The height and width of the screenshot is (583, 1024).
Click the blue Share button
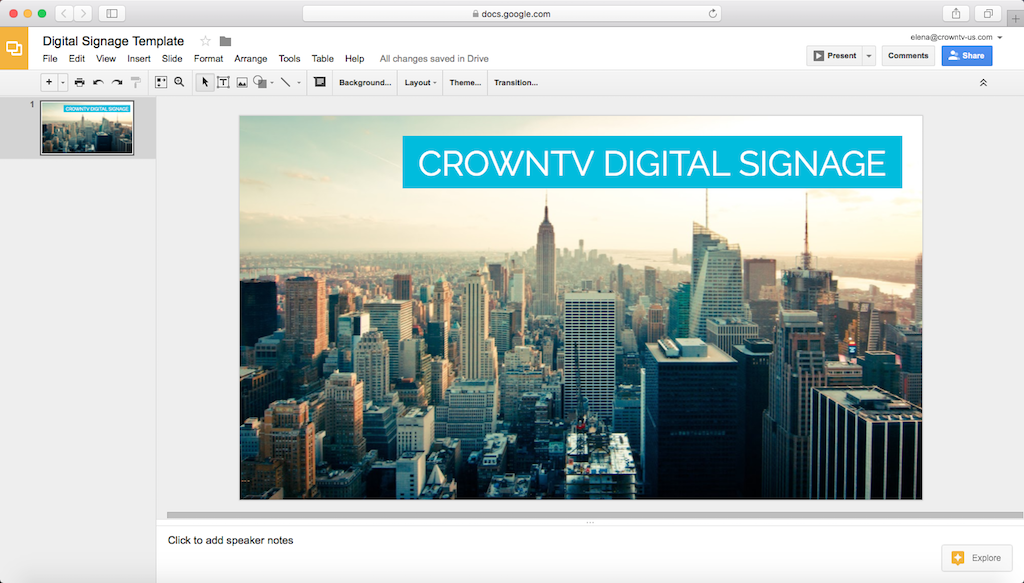(967, 55)
